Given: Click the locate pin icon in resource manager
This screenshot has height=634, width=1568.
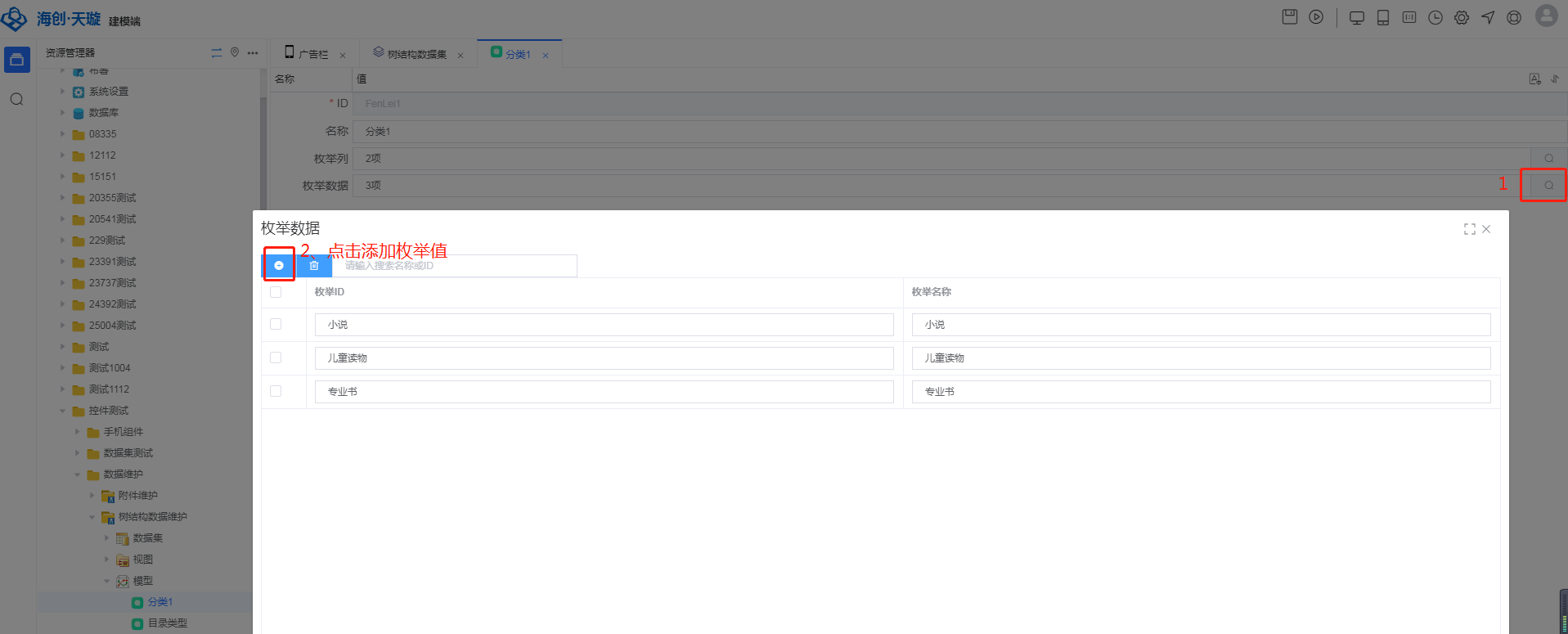Looking at the screenshot, I should click(x=235, y=52).
